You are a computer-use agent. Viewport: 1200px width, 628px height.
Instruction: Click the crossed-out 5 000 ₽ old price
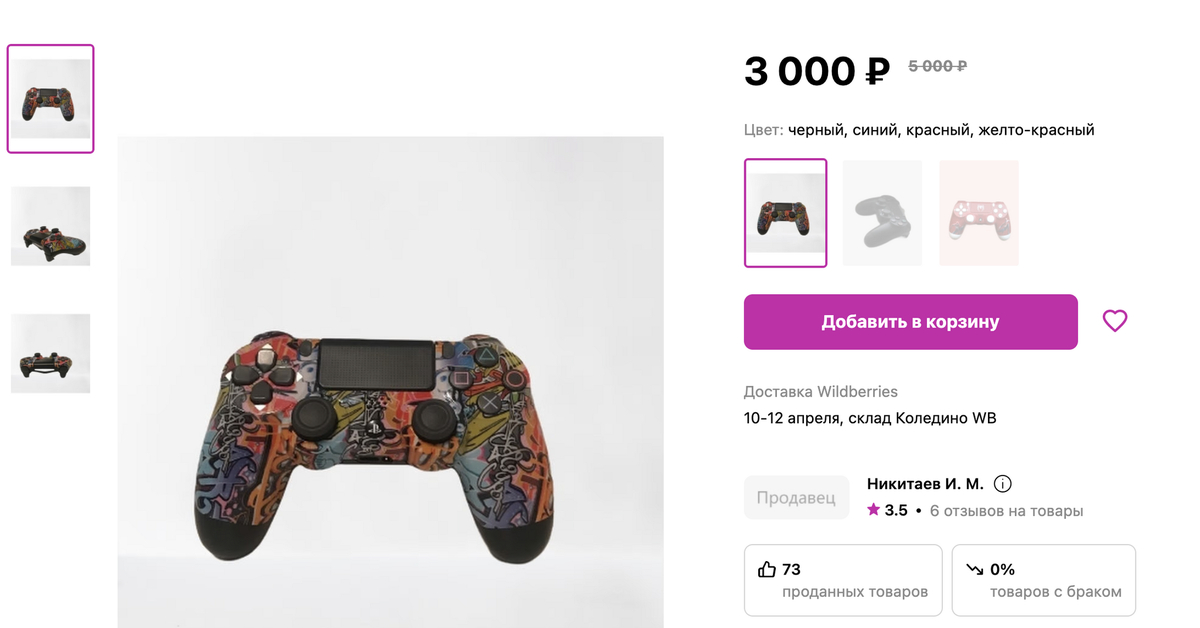coord(937,66)
